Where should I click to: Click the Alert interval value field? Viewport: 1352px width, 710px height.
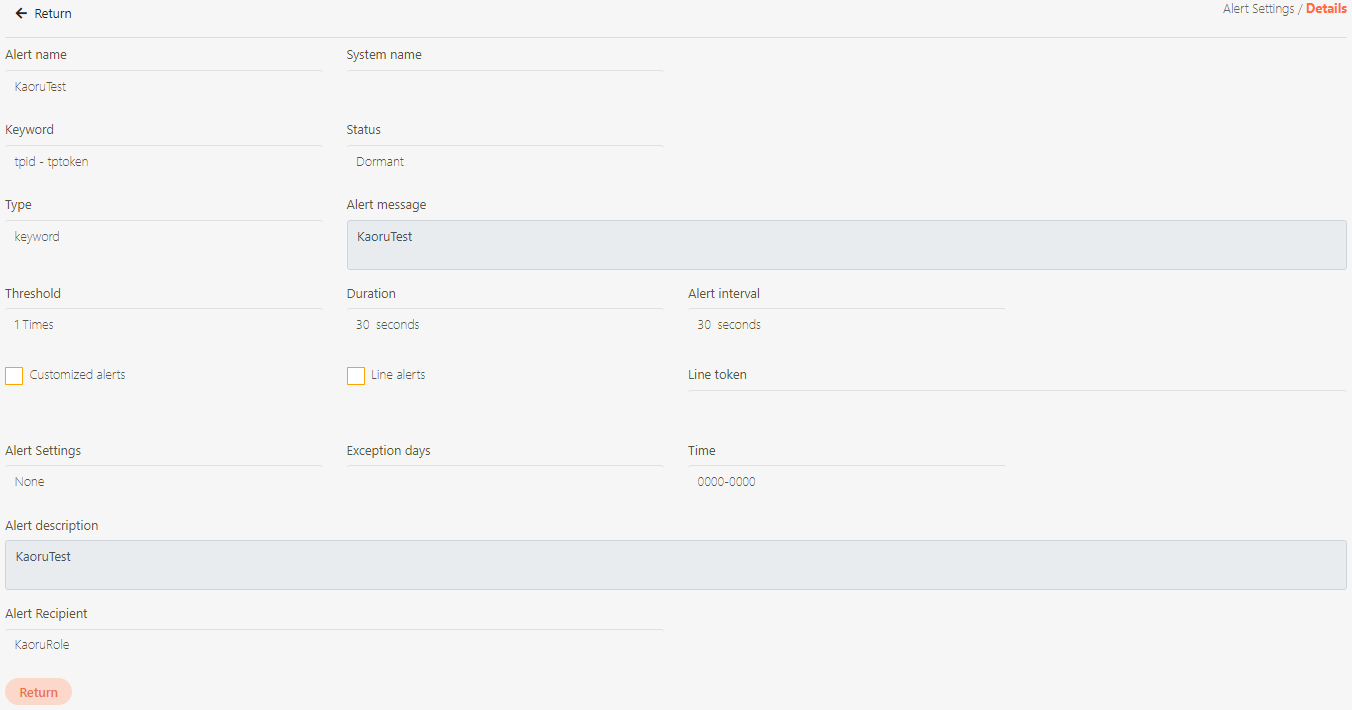click(x=846, y=325)
